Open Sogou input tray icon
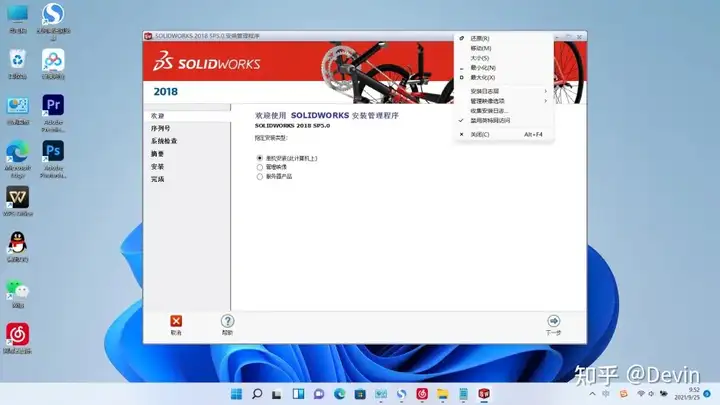The width and height of the screenshot is (720, 405). coord(623,394)
